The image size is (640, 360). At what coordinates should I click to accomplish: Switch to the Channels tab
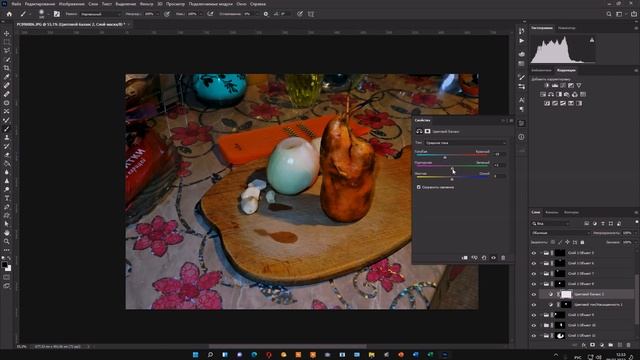click(552, 212)
